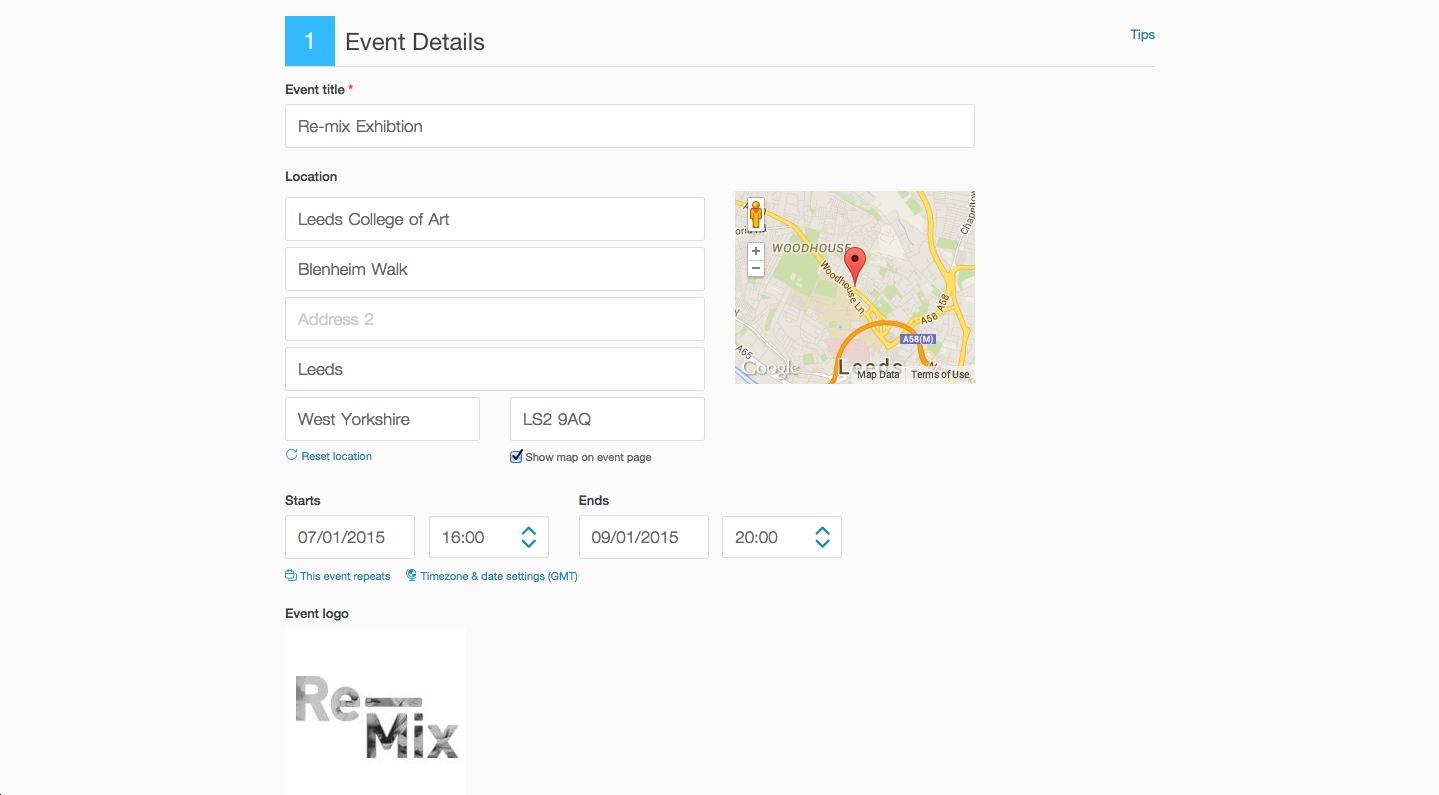Click the city field containing Leeds
This screenshot has height=795, width=1439.
[x=495, y=369]
